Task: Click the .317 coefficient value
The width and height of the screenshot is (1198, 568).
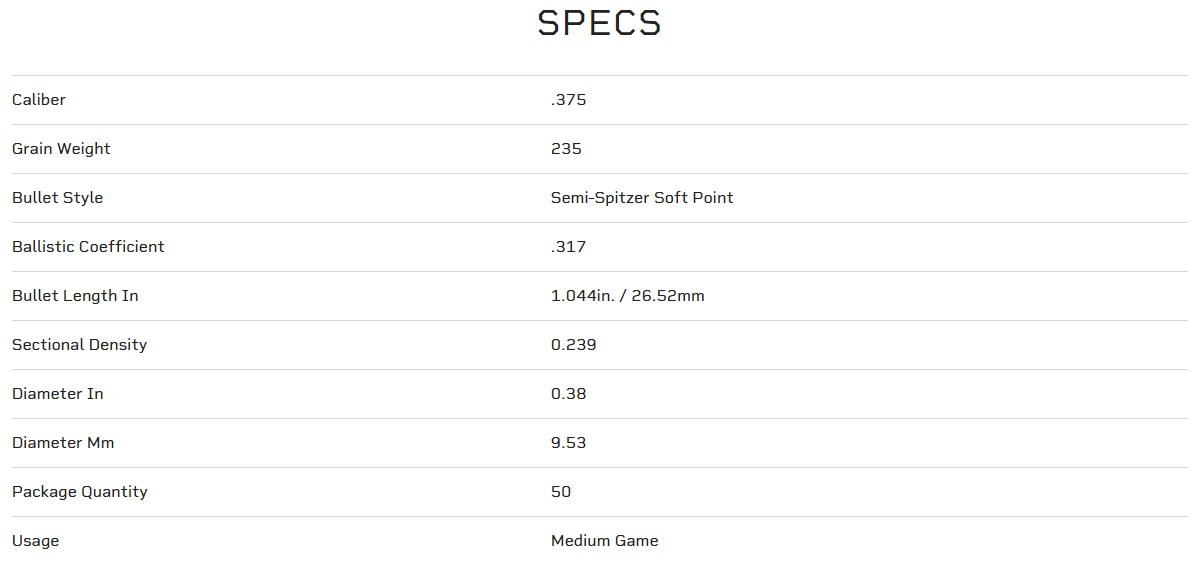Action: coord(568,247)
